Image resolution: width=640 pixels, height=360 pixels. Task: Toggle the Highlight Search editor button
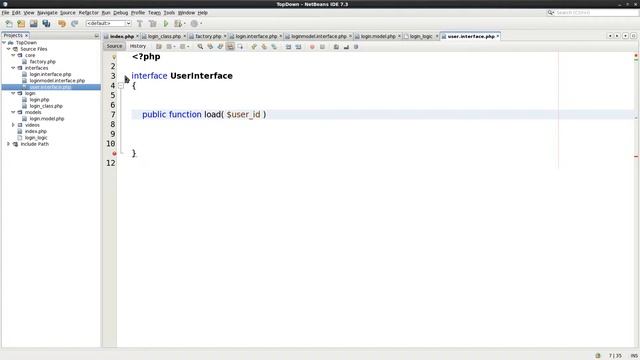(230, 47)
